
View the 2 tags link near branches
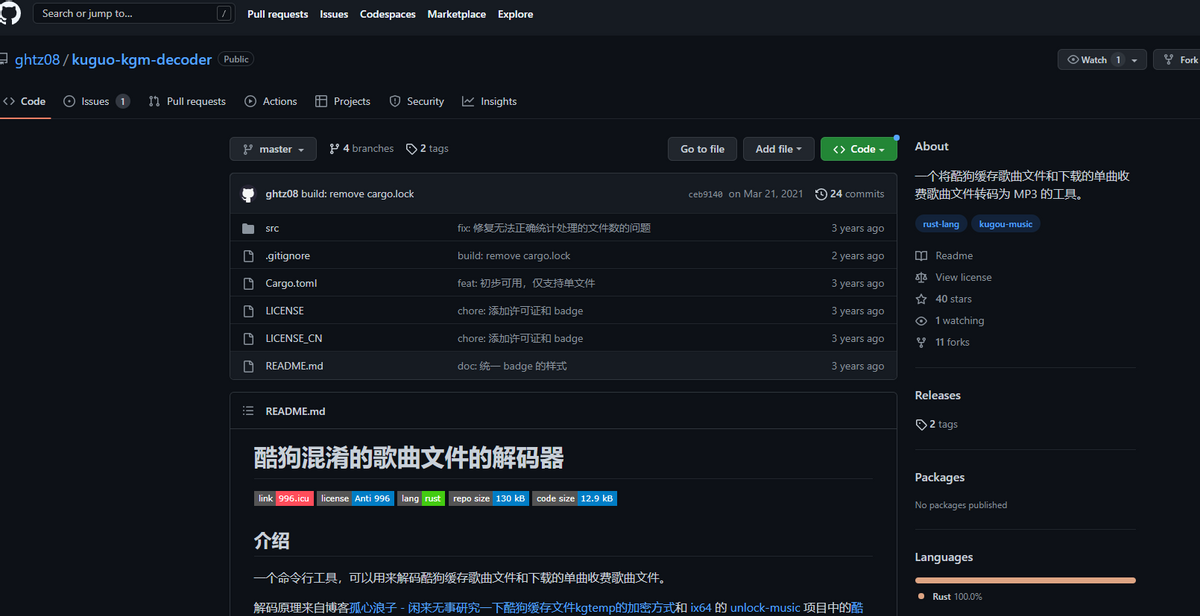click(x=427, y=149)
